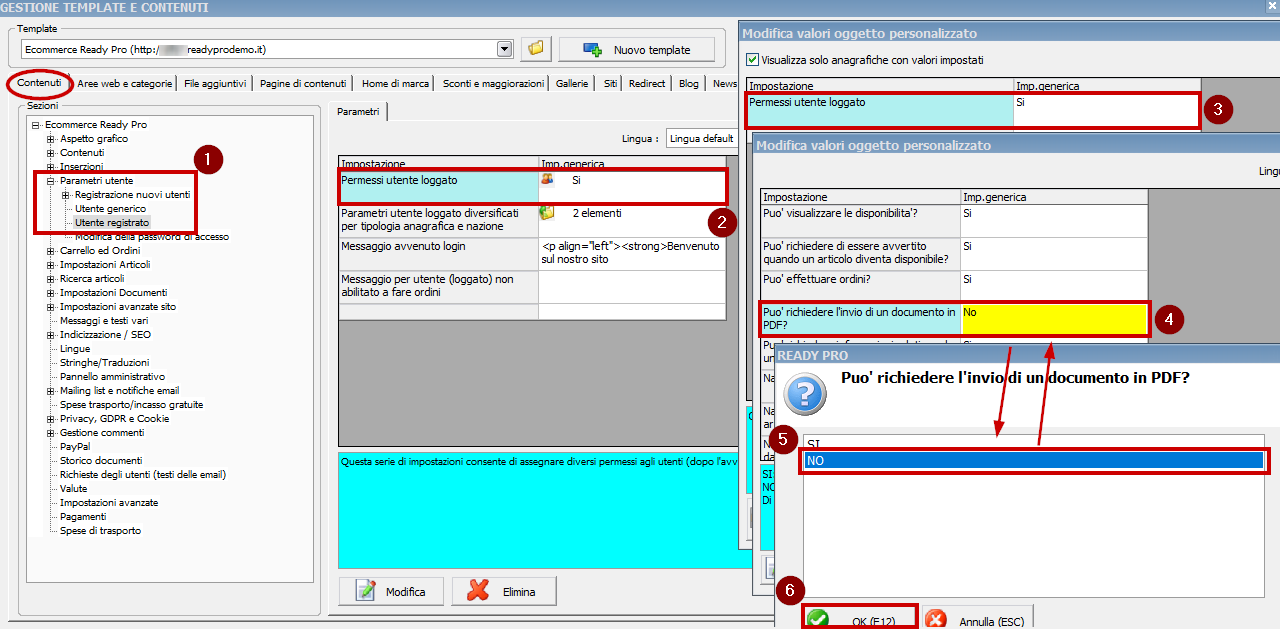Select 'Messaggi e testi vari' tree item
The width and height of the screenshot is (1280, 629).
tap(102, 321)
